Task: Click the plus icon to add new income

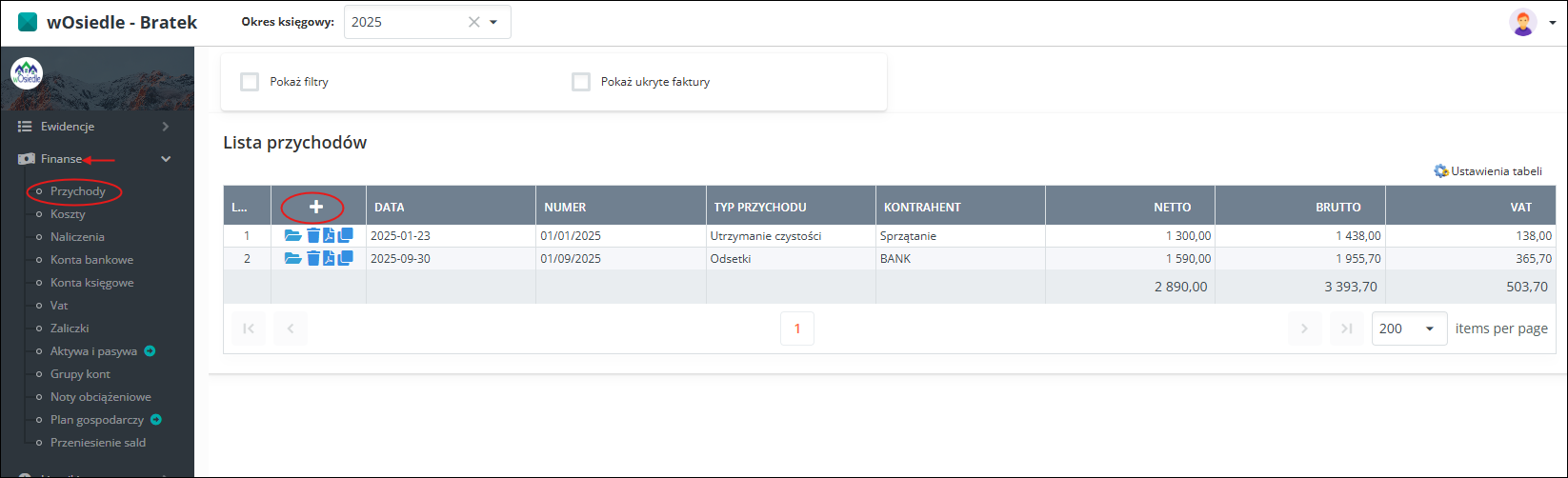Action: [x=316, y=207]
